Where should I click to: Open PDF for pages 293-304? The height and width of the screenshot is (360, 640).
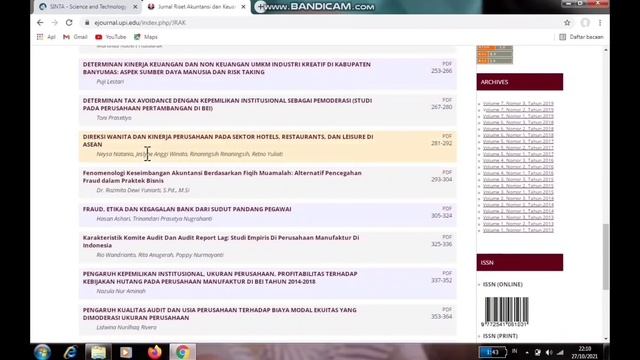coord(447,172)
